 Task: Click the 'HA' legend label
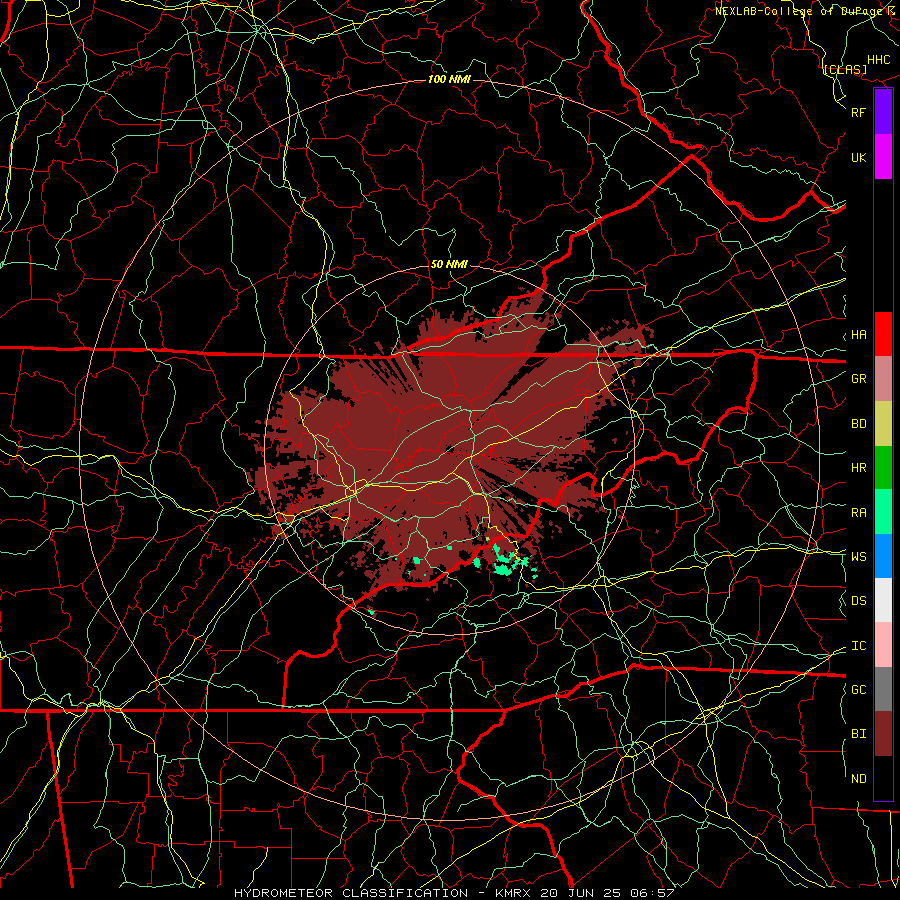[x=858, y=335]
